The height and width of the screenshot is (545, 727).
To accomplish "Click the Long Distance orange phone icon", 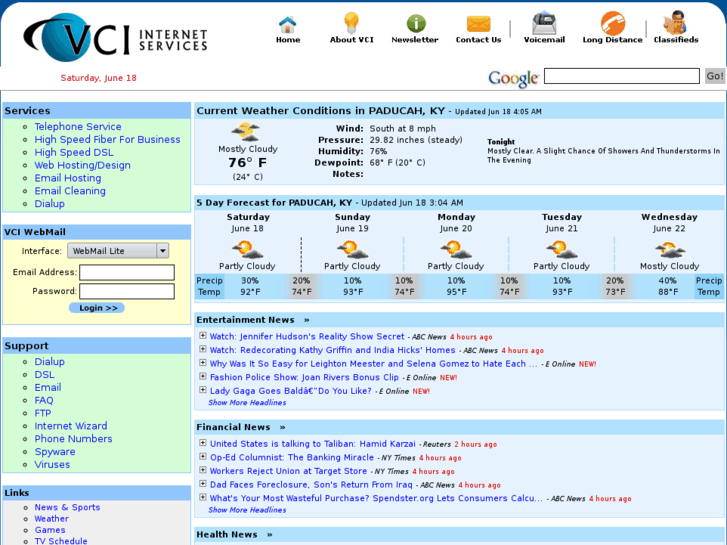I will click(613, 23).
